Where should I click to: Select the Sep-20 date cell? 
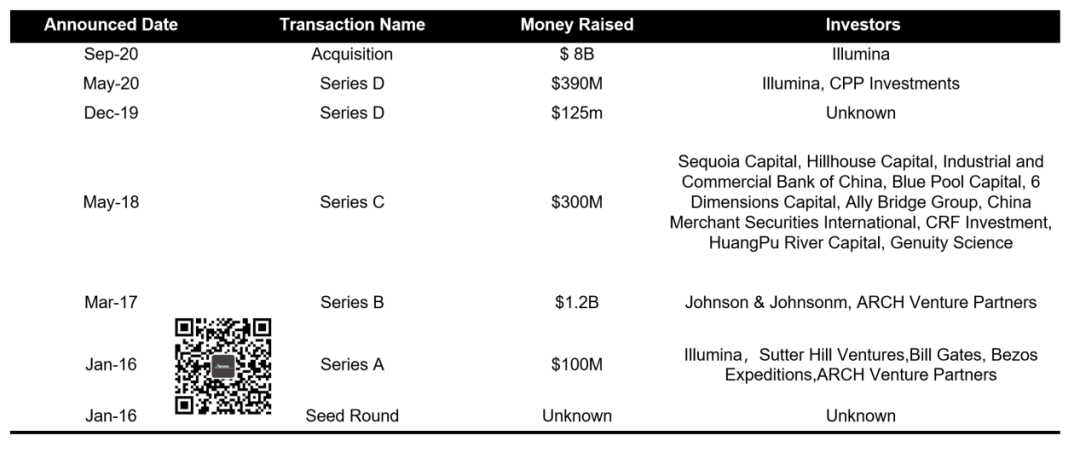(111, 54)
